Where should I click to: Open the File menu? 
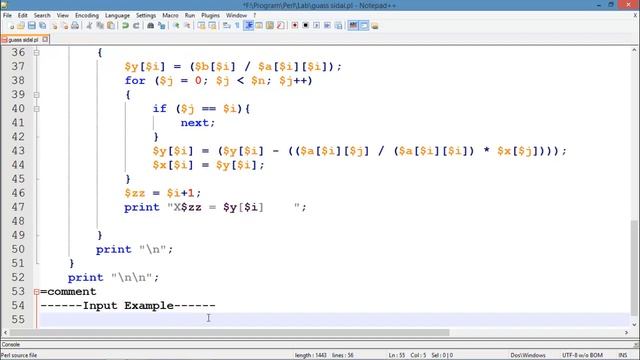point(7,16)
